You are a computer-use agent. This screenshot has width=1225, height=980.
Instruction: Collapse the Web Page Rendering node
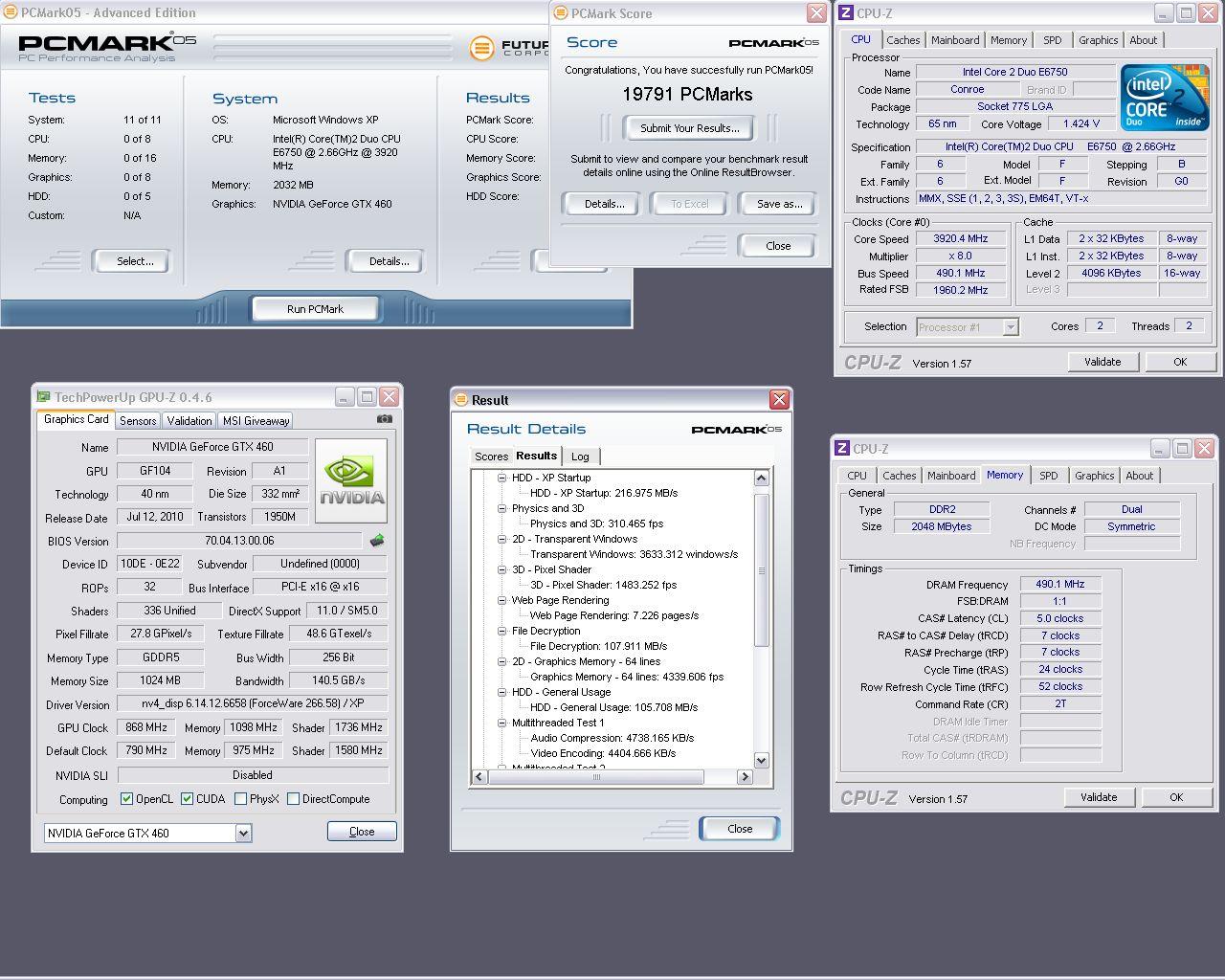pyautogui.click(x=501, y=600)
